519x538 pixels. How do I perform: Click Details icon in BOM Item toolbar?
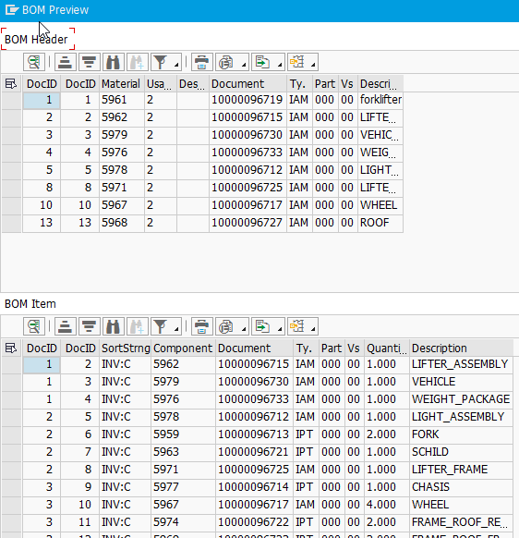tap(34, 326)
